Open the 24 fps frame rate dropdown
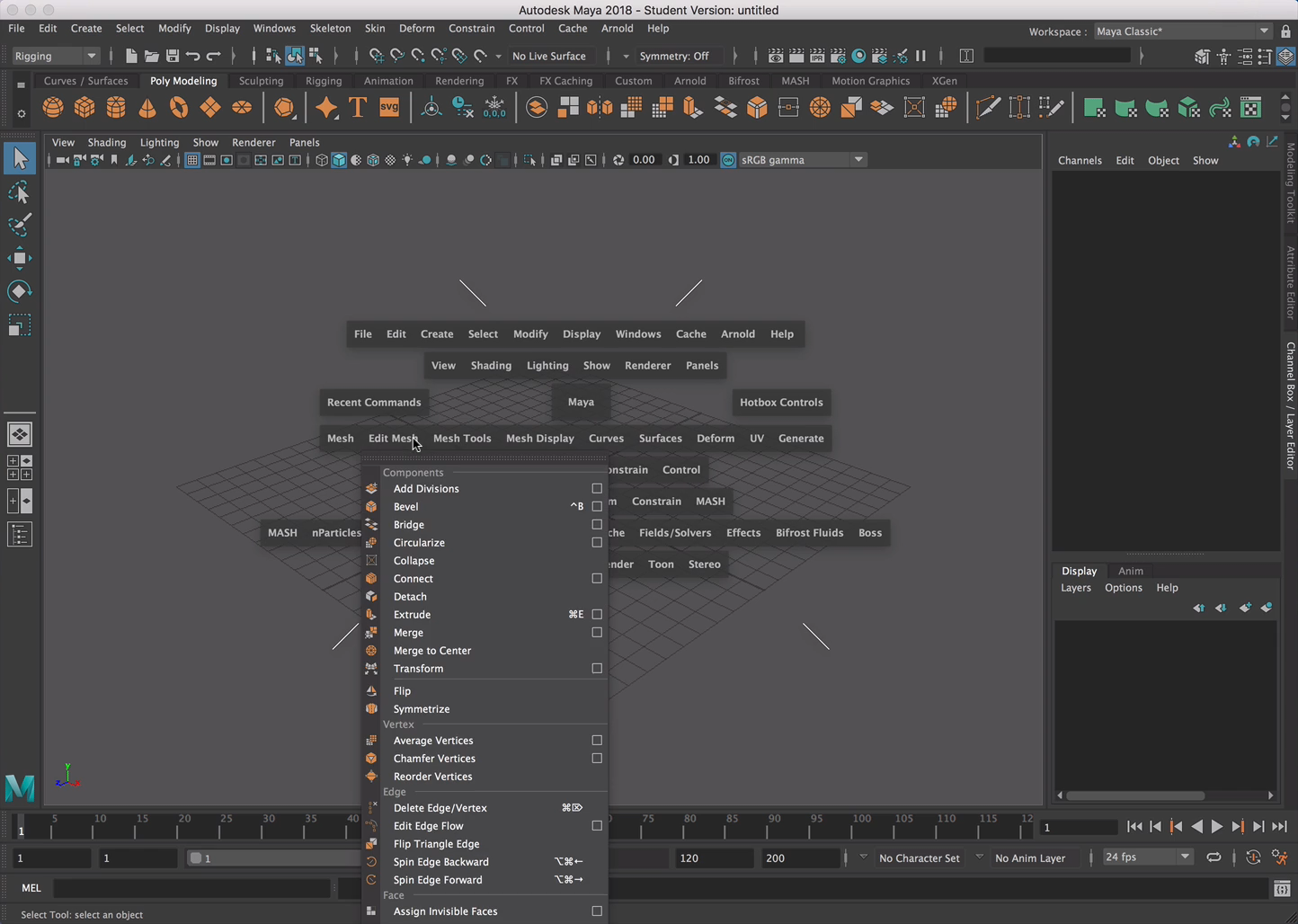The width and height of the screenshot is (1298, 924). coord(1184,857)
